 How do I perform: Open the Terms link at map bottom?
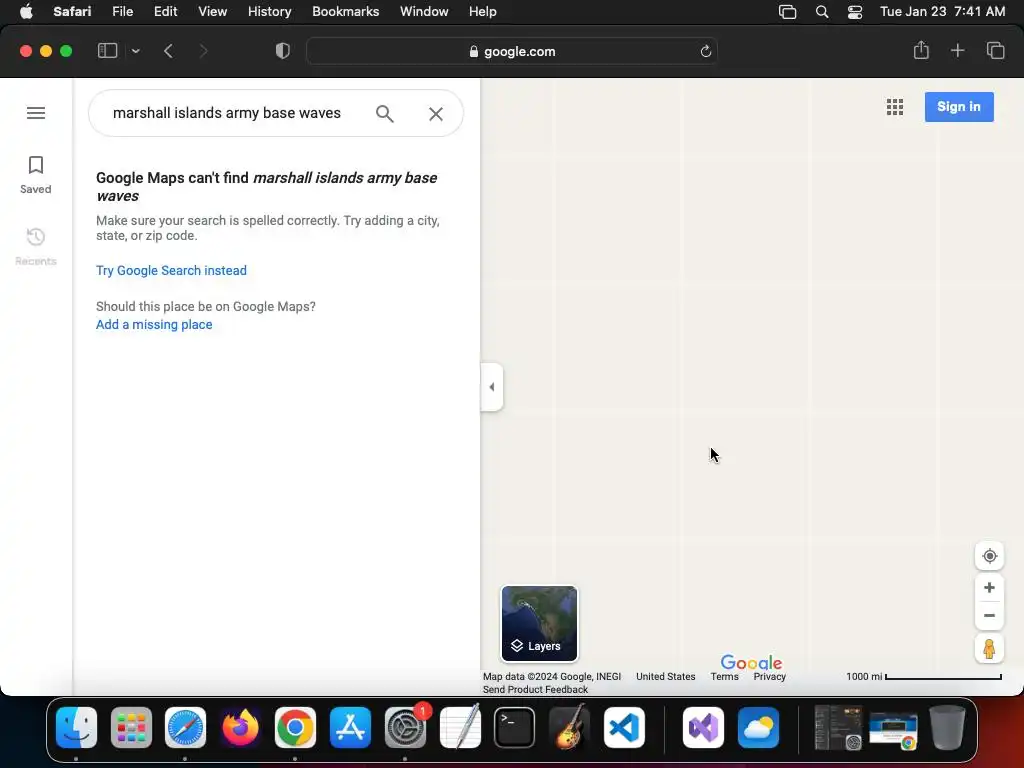(724, 677)
